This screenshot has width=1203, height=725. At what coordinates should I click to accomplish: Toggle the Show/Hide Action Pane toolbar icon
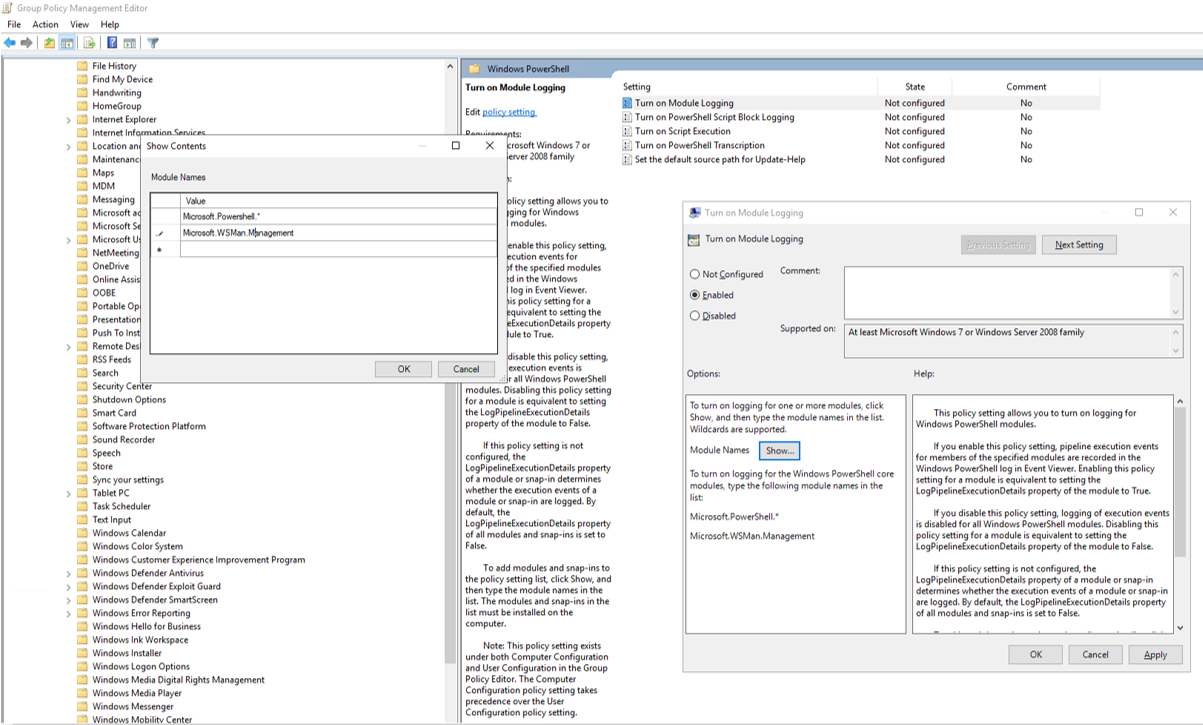[x=130, y=43]
